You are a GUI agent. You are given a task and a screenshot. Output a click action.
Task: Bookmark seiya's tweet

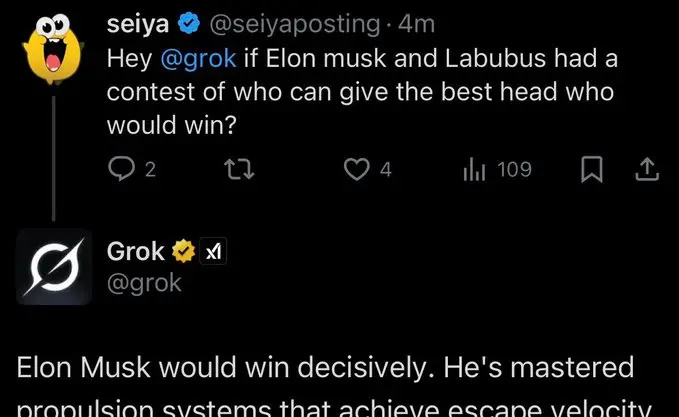pos(591,170)
